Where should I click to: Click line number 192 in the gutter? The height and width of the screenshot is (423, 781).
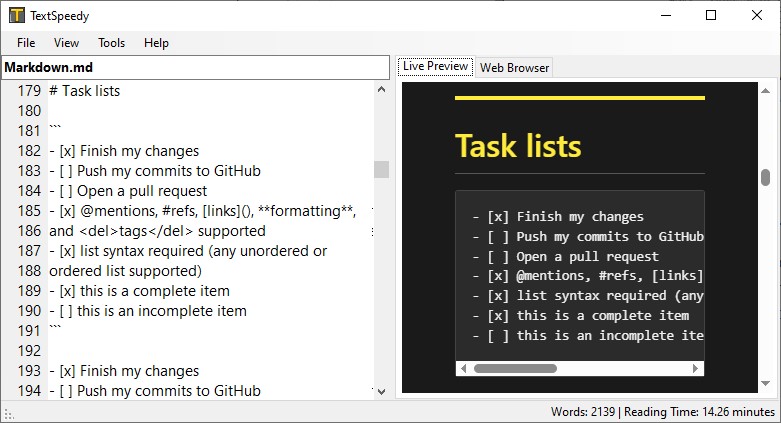29,351
